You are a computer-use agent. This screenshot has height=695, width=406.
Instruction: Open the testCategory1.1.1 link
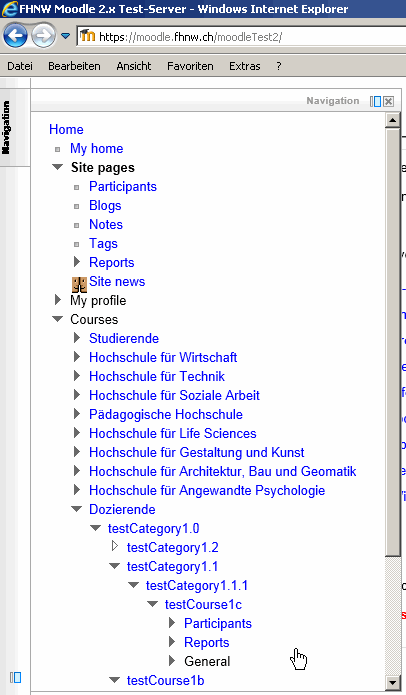[197, 586]
